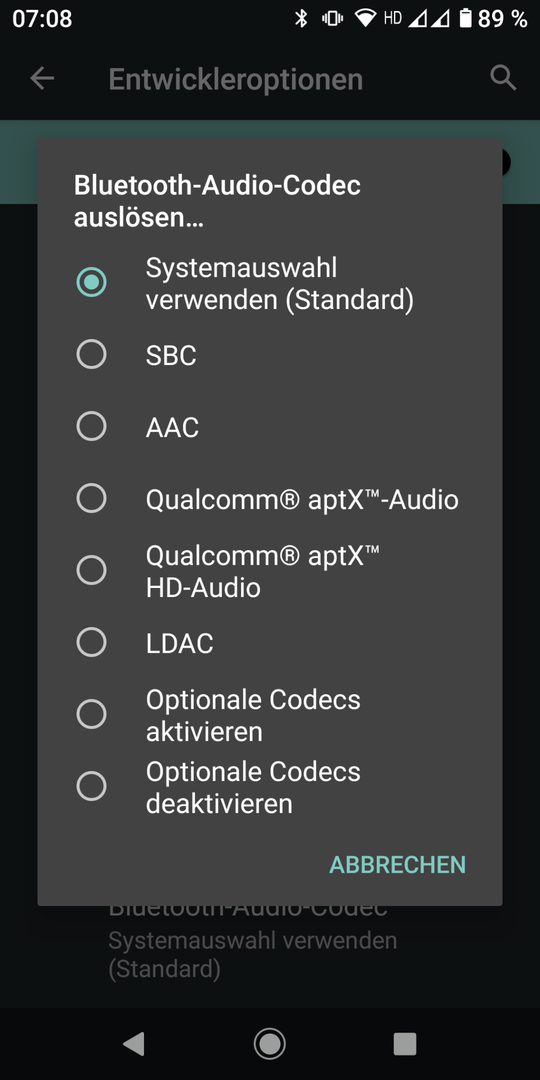Tap the recent apps square button

tap(405, 1044)
